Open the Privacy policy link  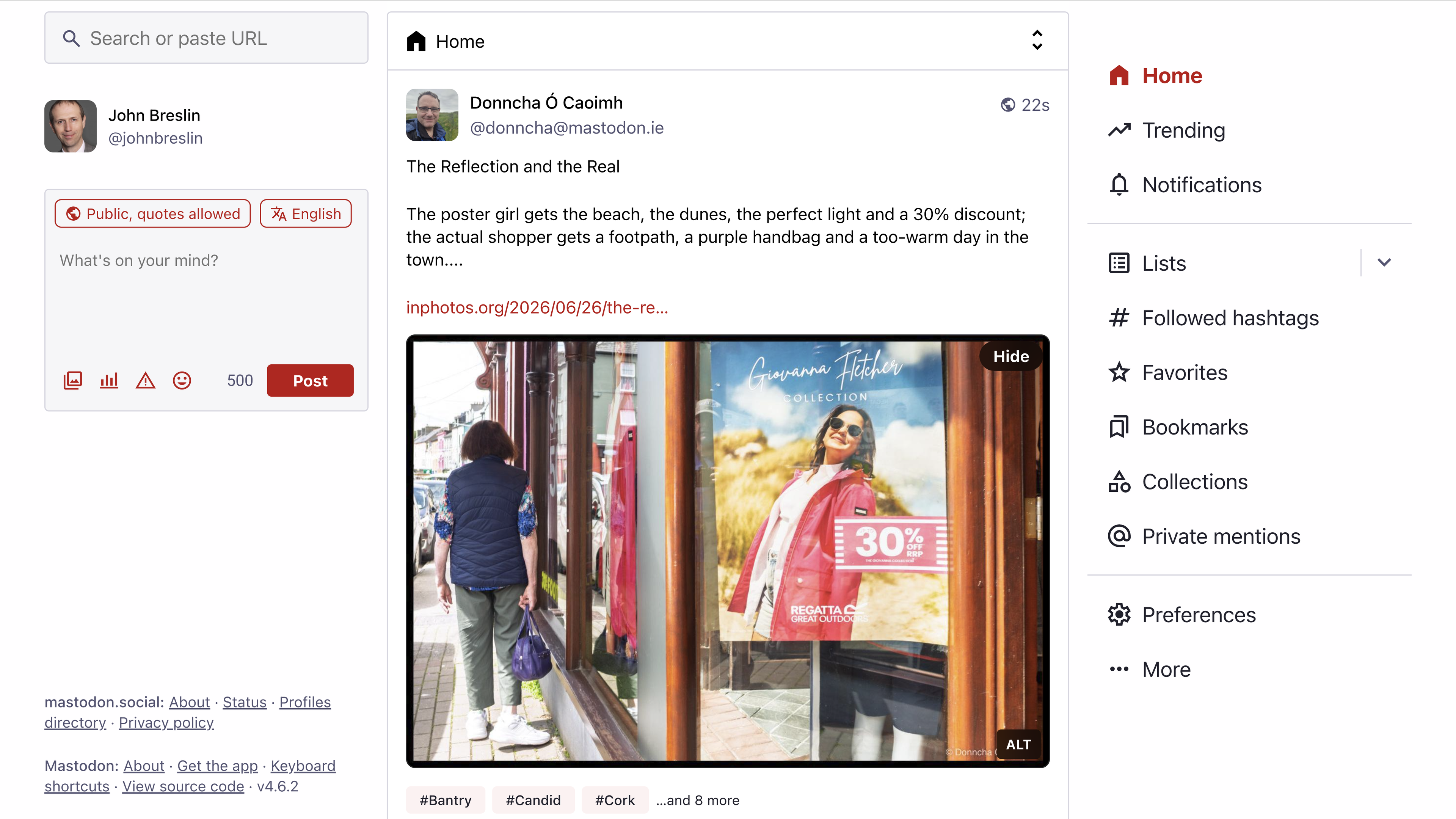166,723
